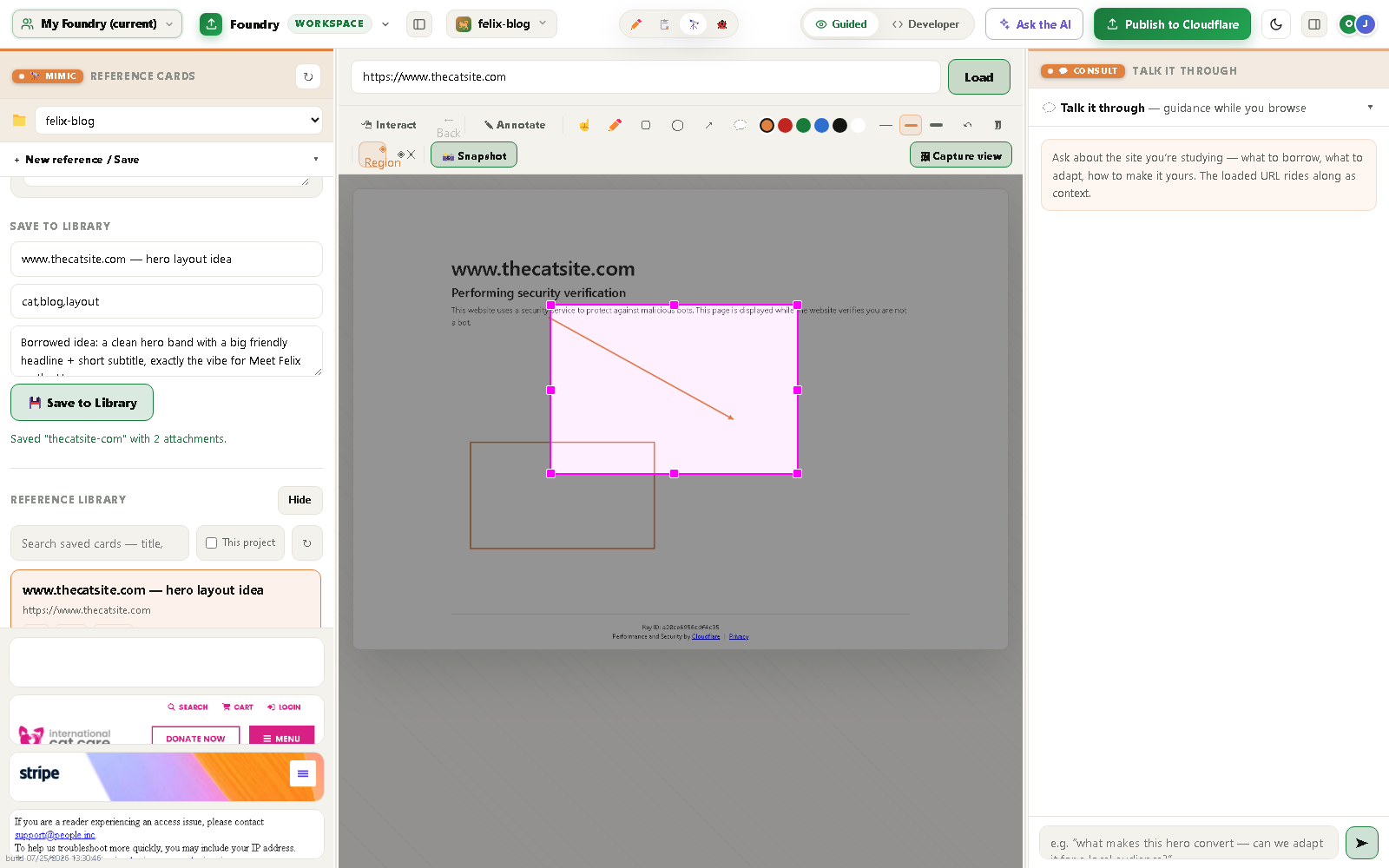Pick the blue annotation color swatch
Screen dimensions: 1389x868
click(x=821, y=125)
